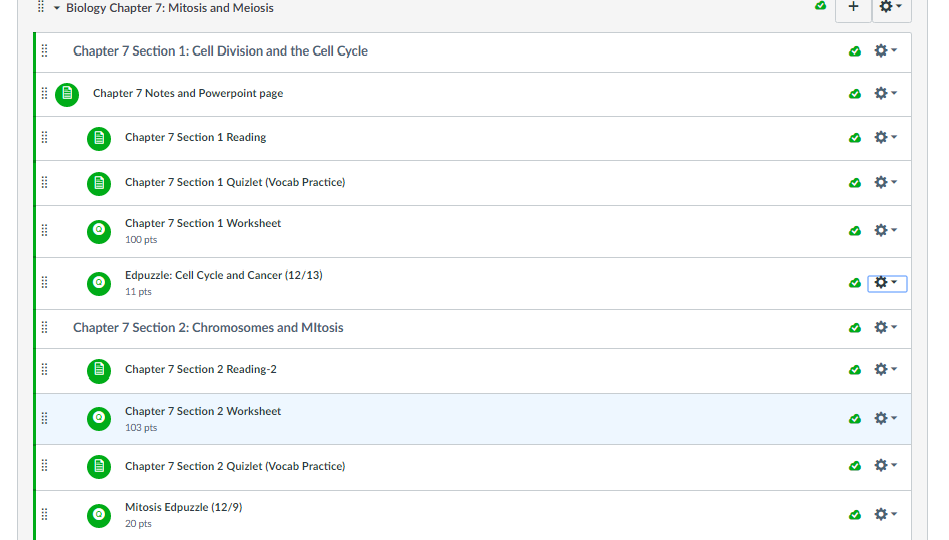Click drag handle beside Chapter 7 Section 1 Quizlet

(x=44, y=182)
